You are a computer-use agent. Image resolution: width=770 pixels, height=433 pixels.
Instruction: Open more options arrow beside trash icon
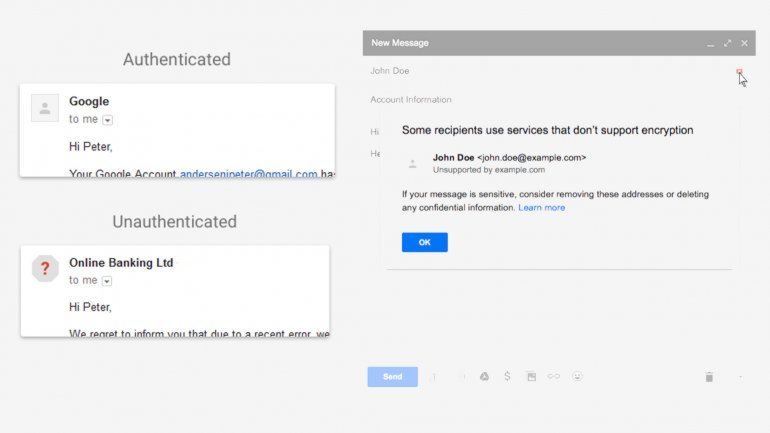[741, 377]
